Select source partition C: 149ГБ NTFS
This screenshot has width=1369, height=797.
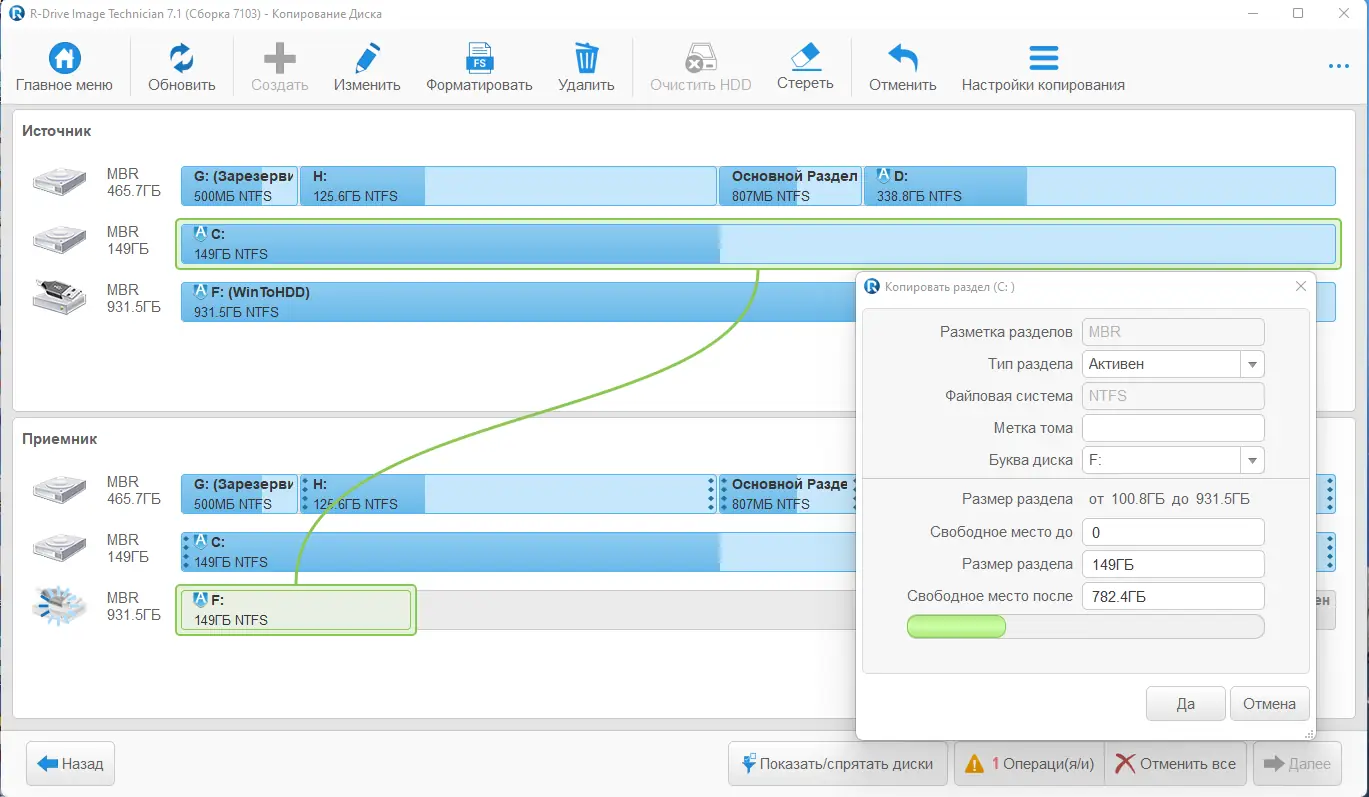pos(758,244)
